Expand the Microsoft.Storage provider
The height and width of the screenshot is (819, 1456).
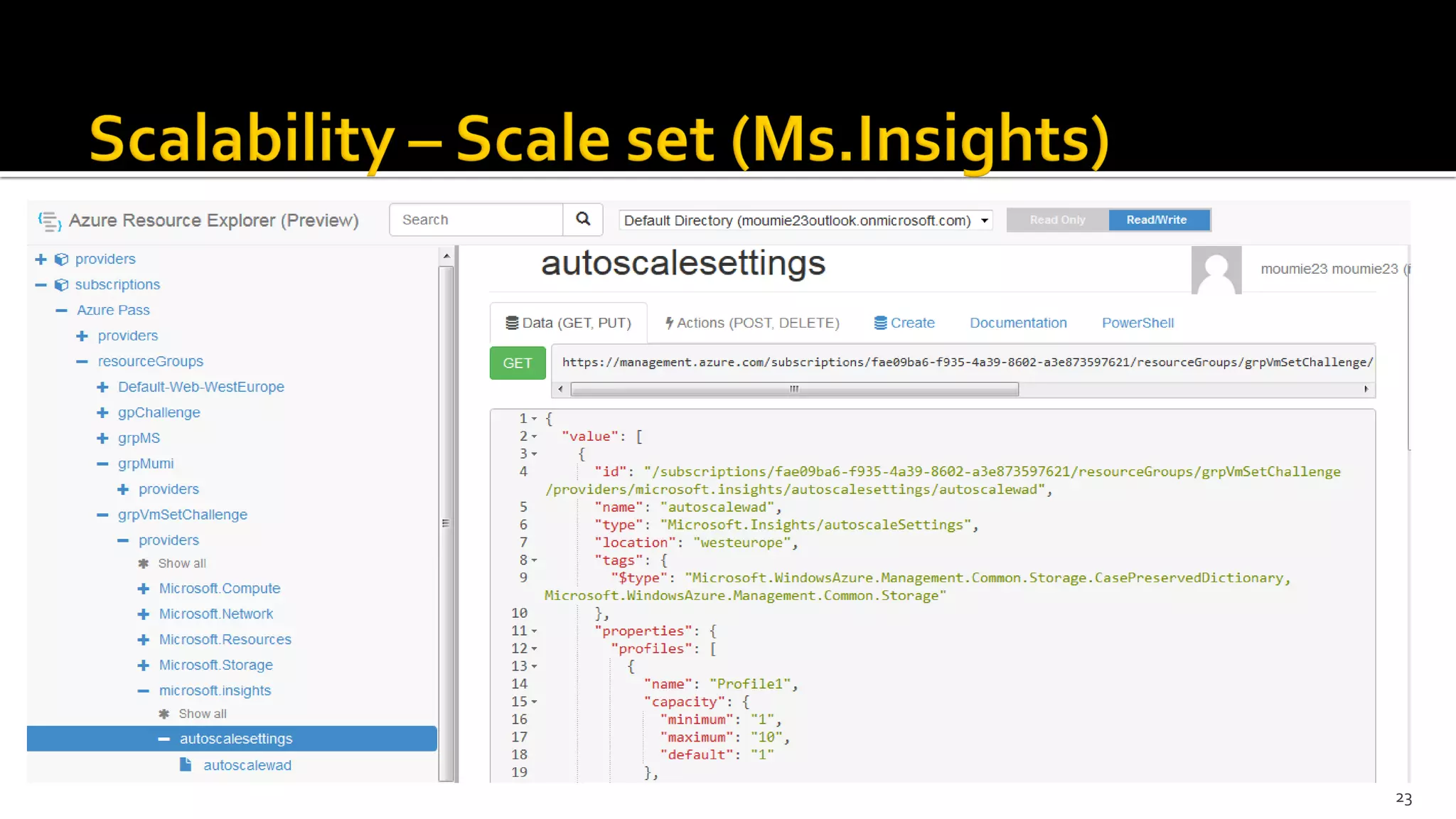click(x=144, y=665)
